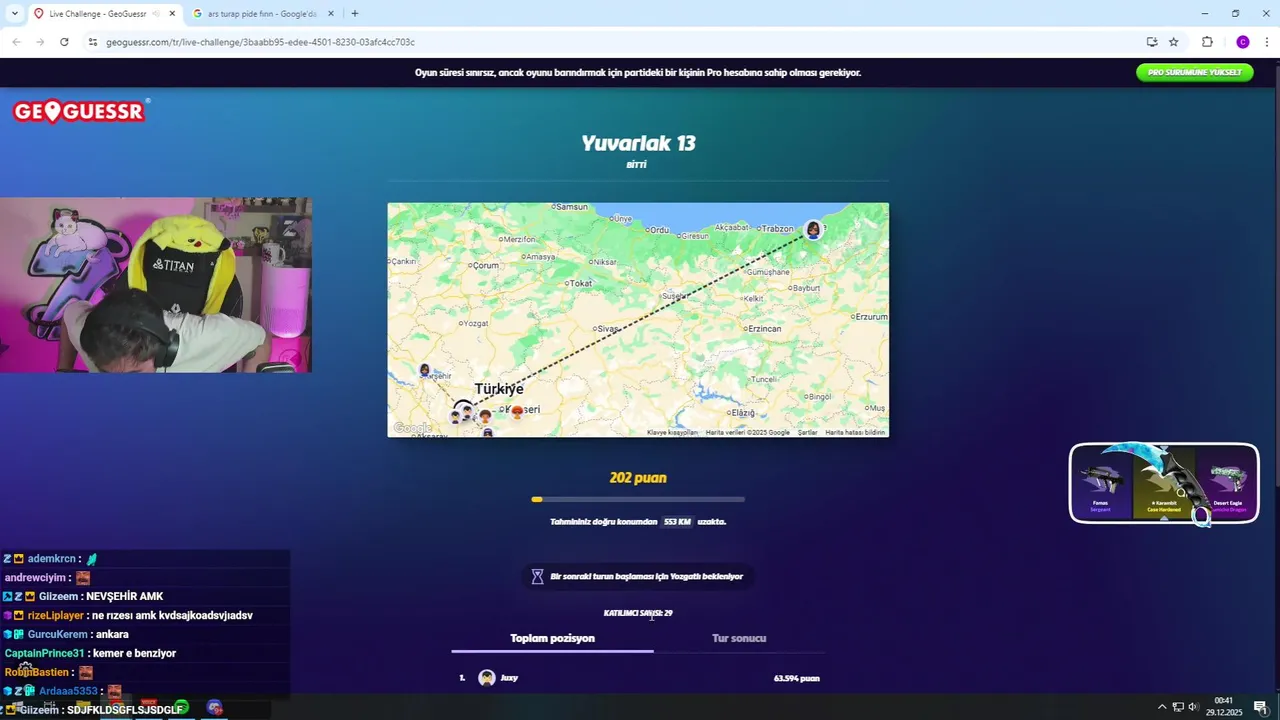Click Harita hatası bildirin link

pyautogui.click(x=855, y=432)
